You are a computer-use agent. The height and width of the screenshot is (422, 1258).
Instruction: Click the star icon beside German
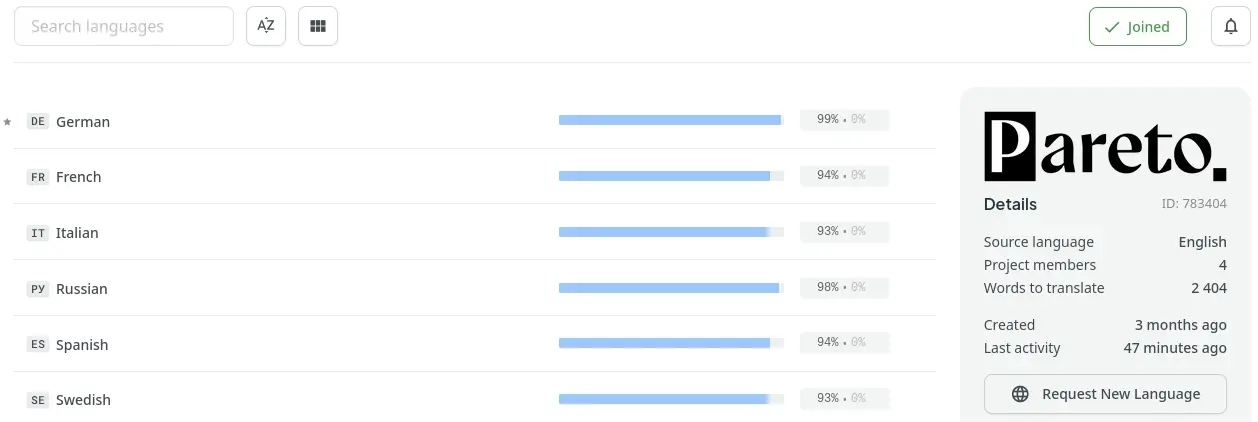[x=7, y=122]
